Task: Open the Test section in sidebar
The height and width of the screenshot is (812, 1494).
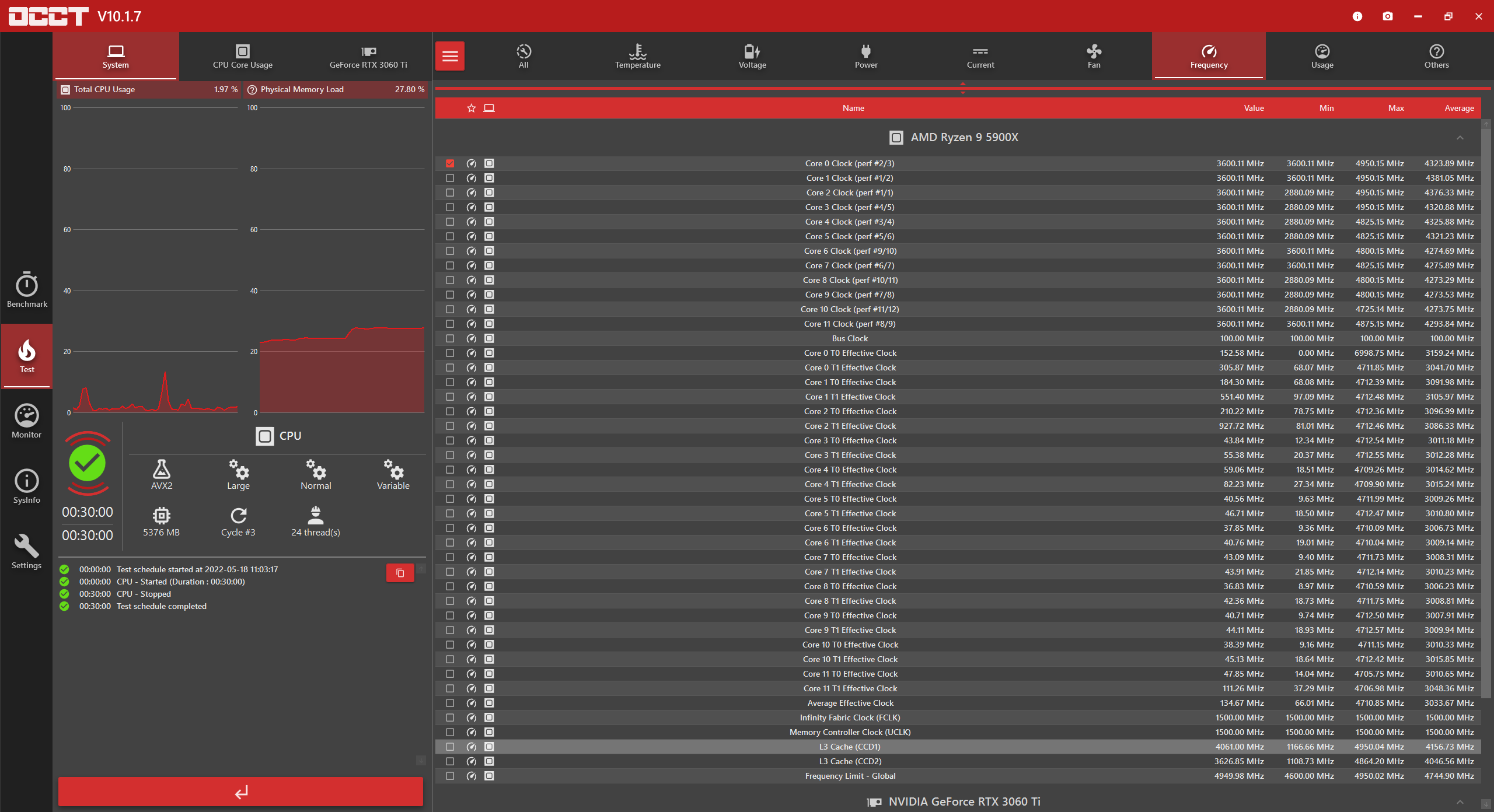Action: [27, 356]
